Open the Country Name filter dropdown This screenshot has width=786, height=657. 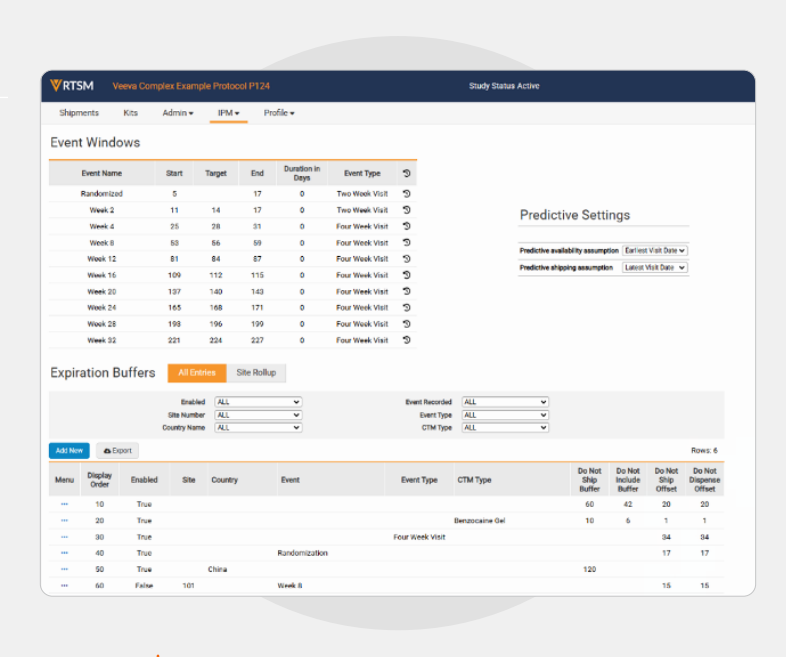(258, 427)
